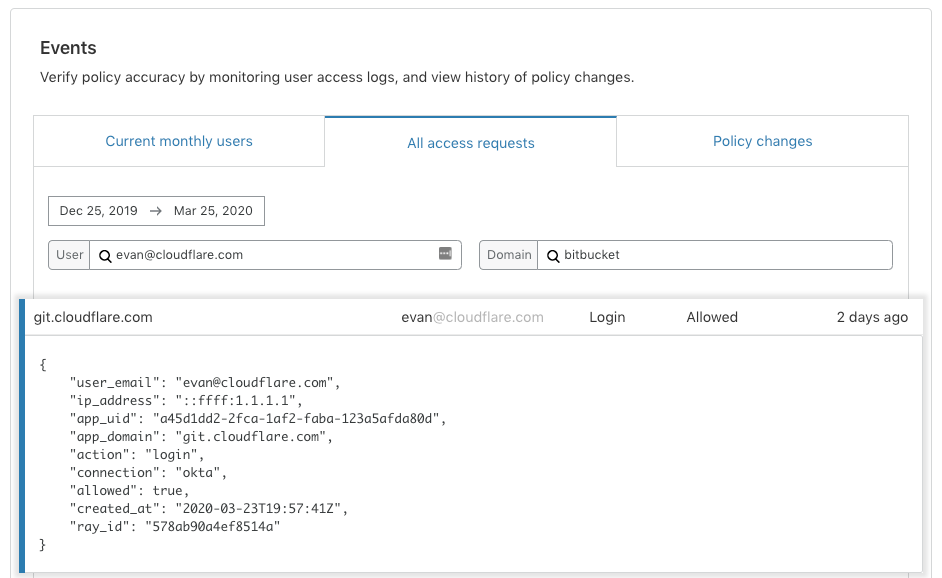Click the User label next to the search

69,255
